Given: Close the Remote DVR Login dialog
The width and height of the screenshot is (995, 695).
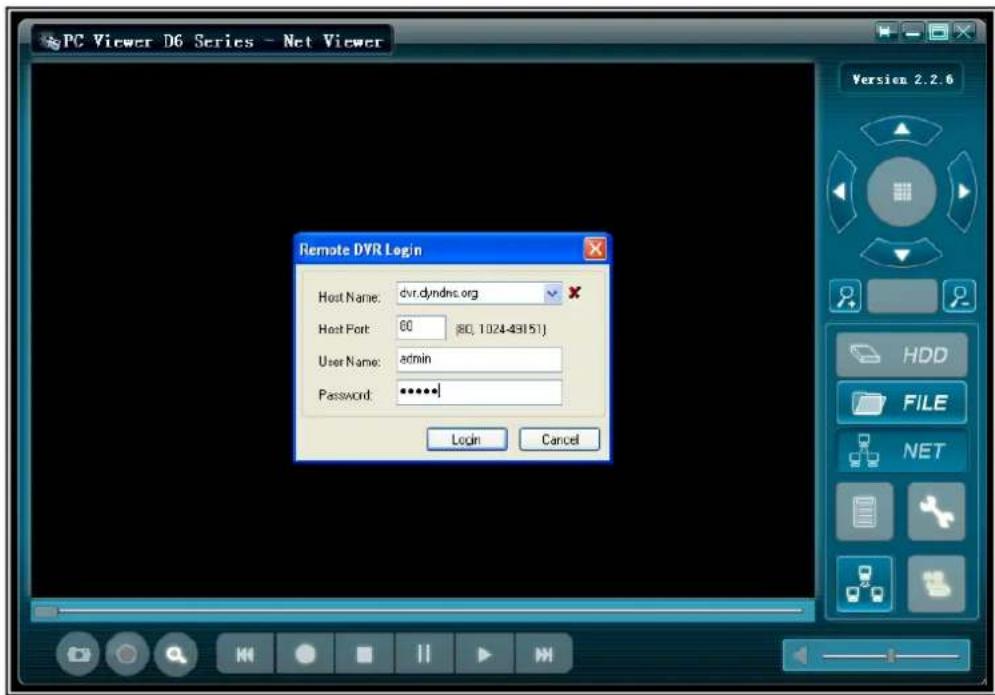Looking at the screenshot, I should [x=595, y=249].
